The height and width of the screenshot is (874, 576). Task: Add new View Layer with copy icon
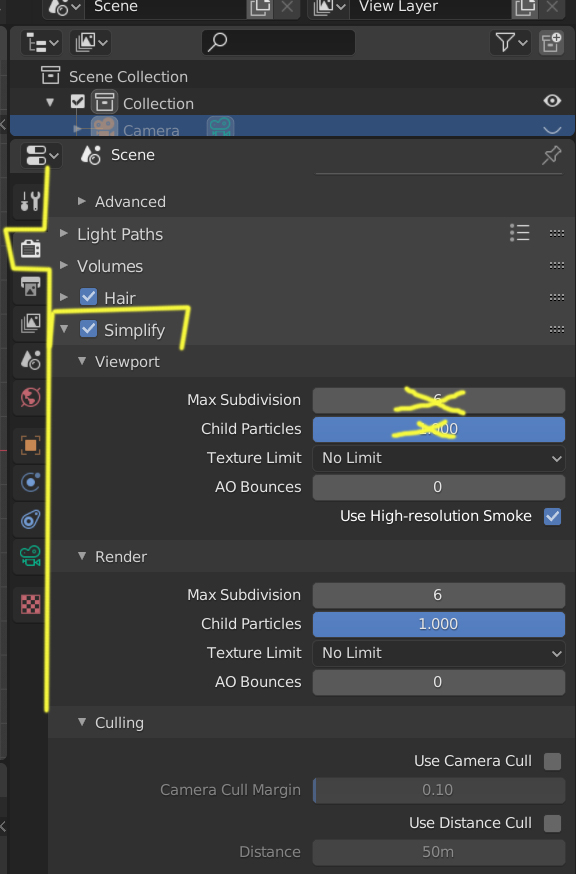[x=524, y=8]
